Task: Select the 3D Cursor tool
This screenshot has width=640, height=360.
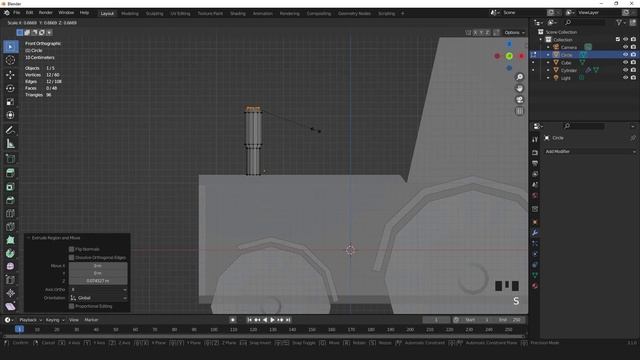Action: pyautogui.click(x=10, y=60)
